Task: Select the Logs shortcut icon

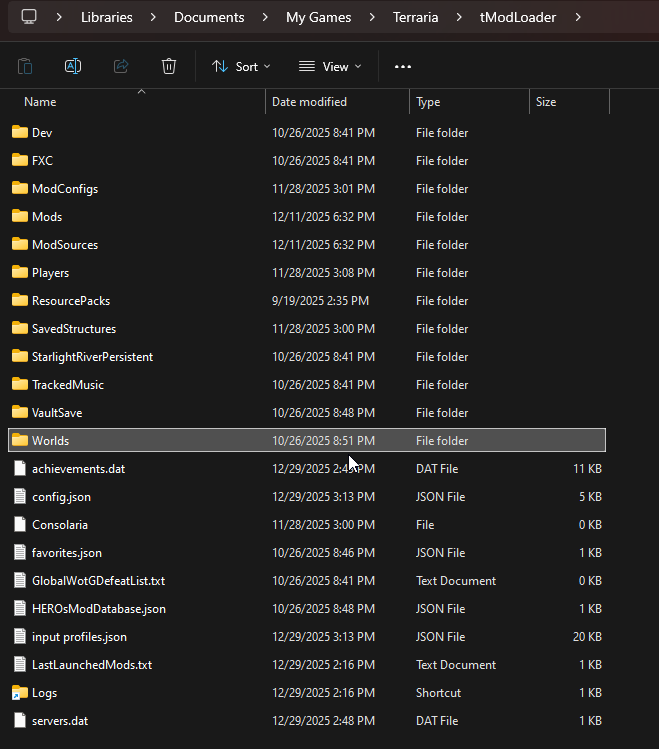Action: pyautogui.click(x=20, y=692)
